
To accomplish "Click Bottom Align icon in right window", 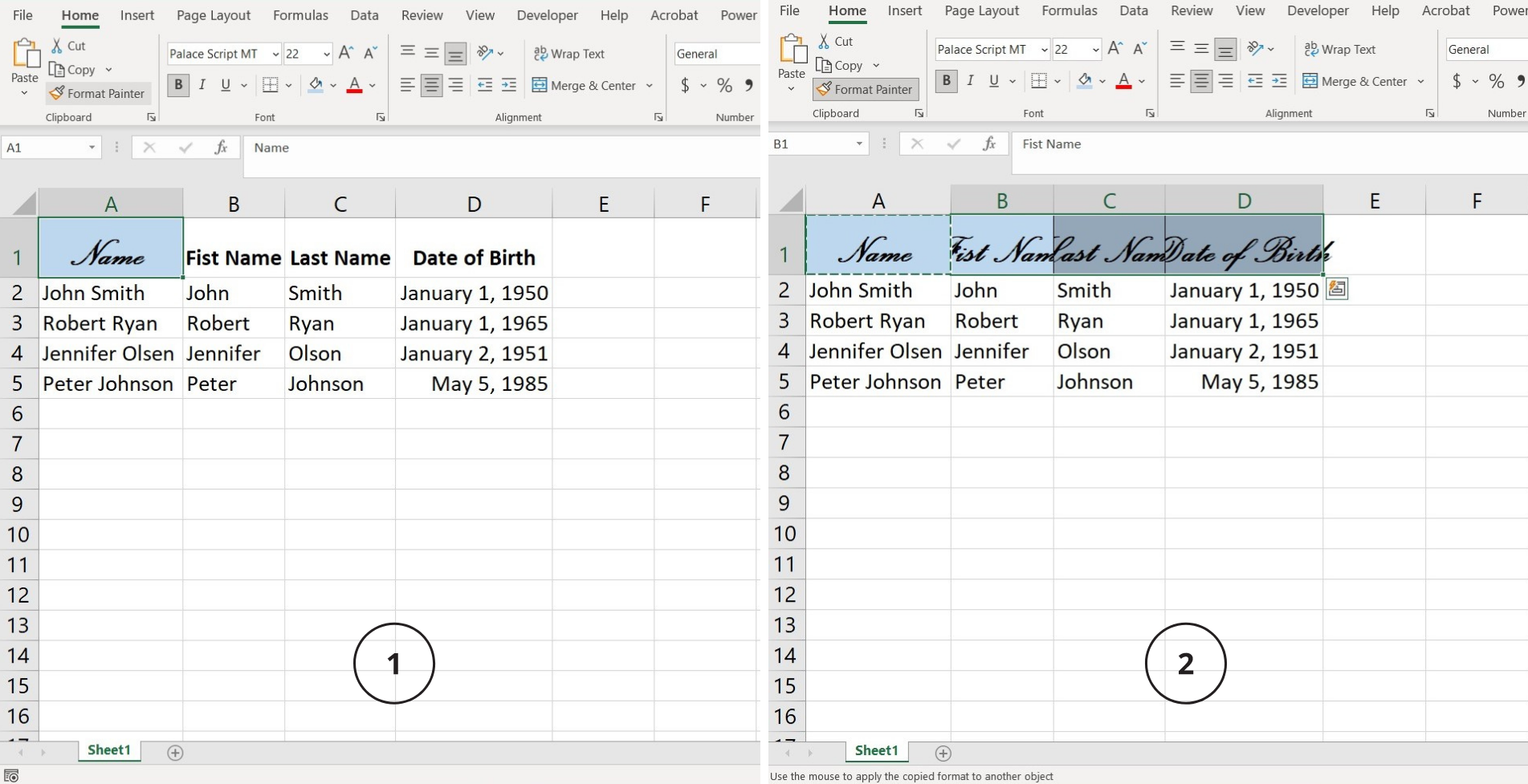I will click(x=1225, y=50).
